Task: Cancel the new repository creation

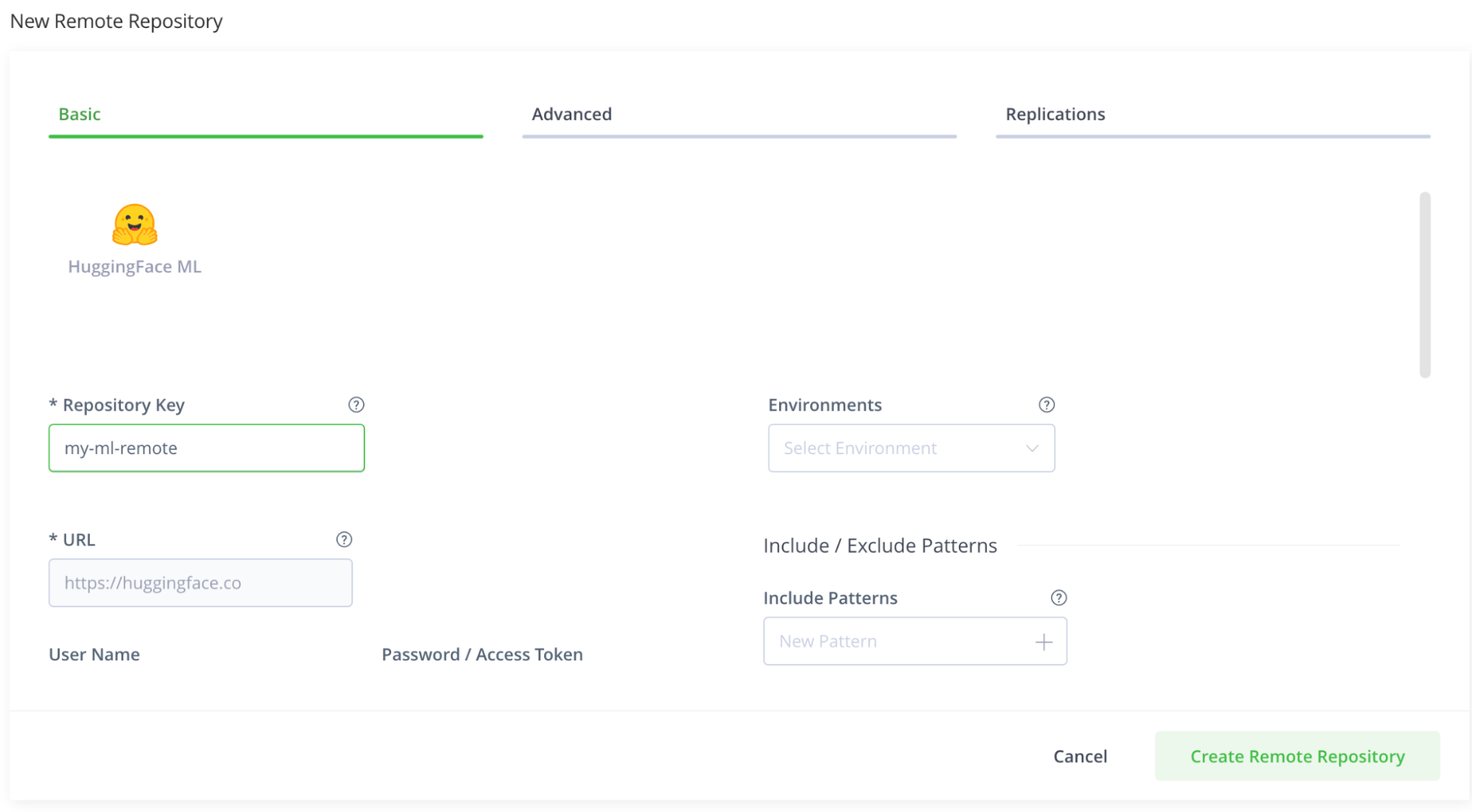Action: click(1080, 756)
